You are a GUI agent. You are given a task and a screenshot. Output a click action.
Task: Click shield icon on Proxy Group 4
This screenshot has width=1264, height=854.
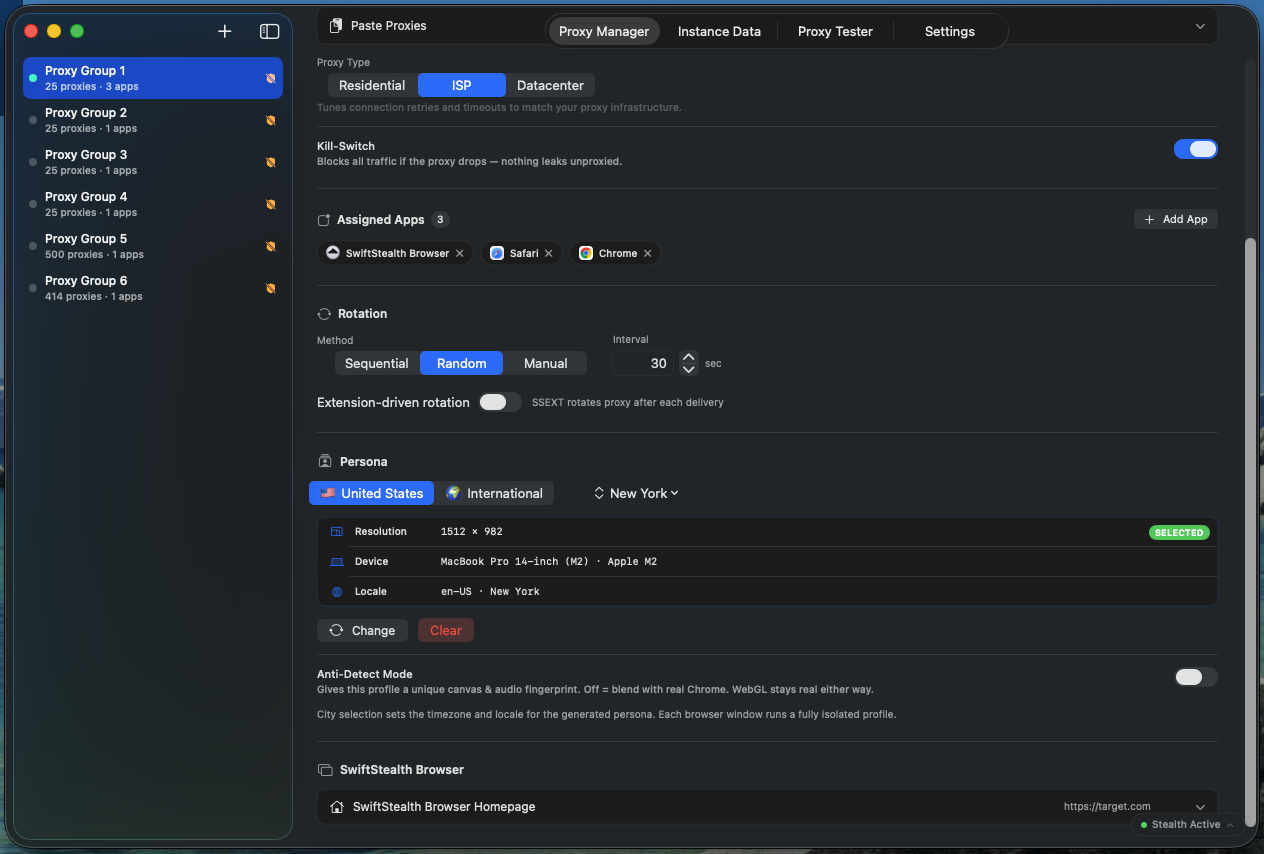270,204
